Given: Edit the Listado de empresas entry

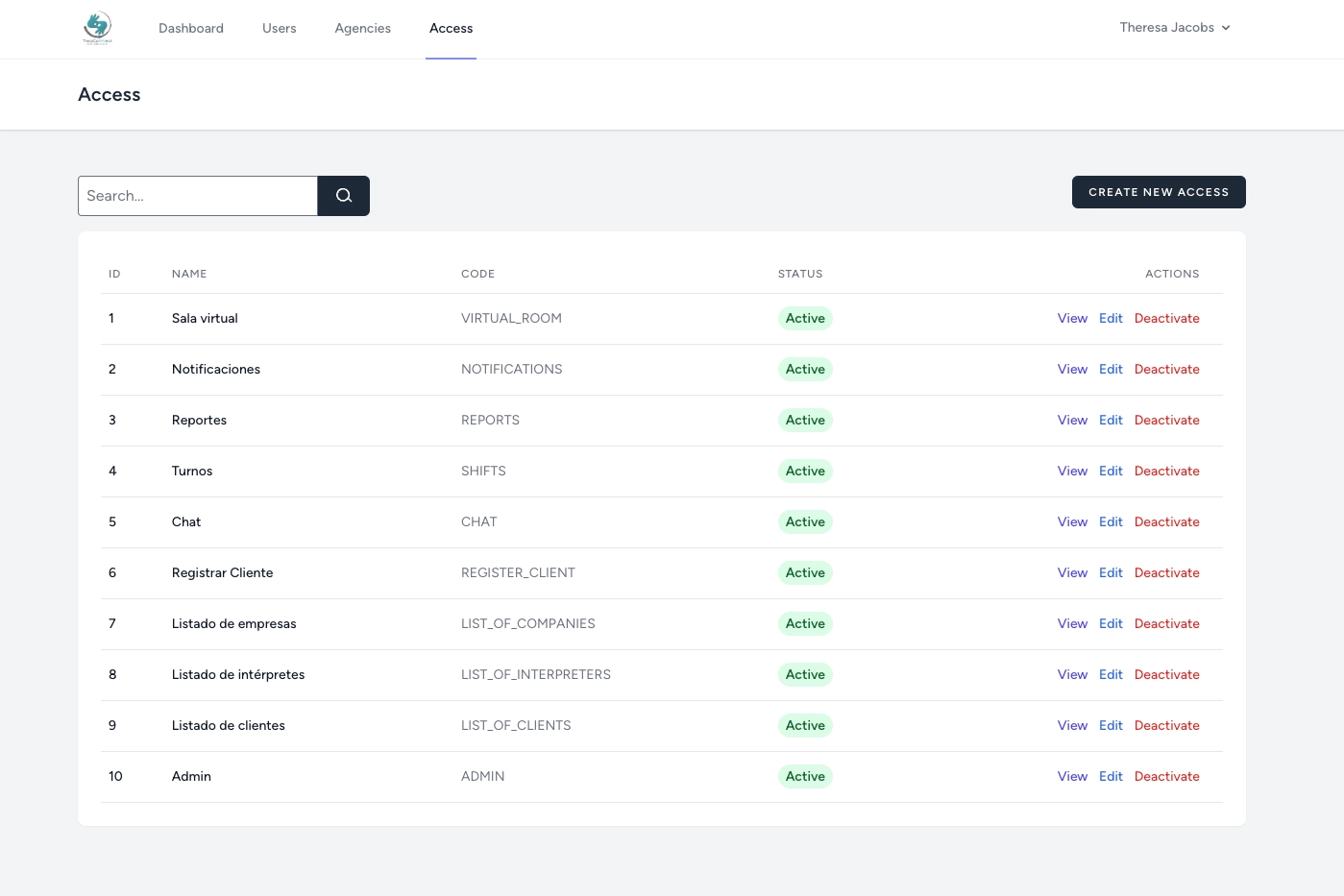Looking at the screenshot, I should click(x=1111, y=624).
